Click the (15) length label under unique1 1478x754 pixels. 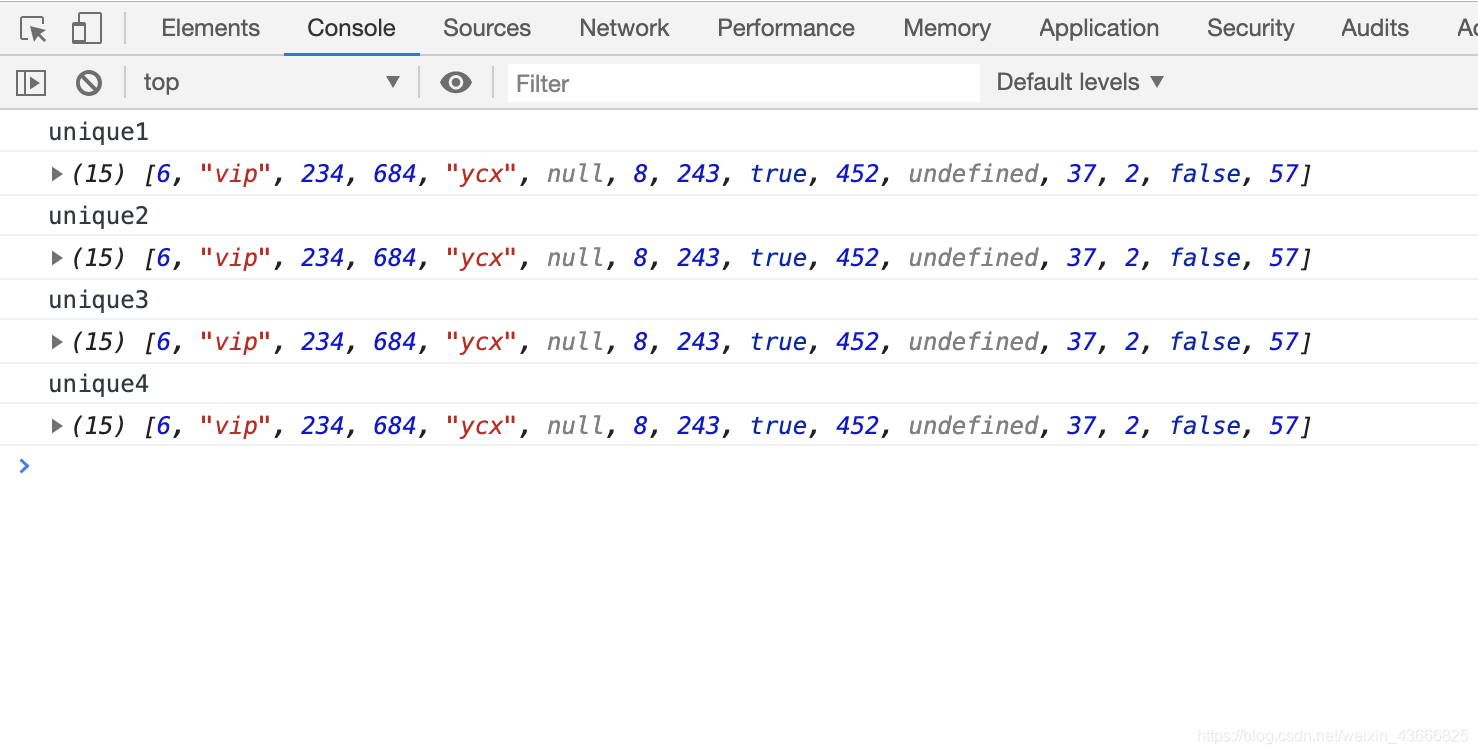click(x=98, y=174)
